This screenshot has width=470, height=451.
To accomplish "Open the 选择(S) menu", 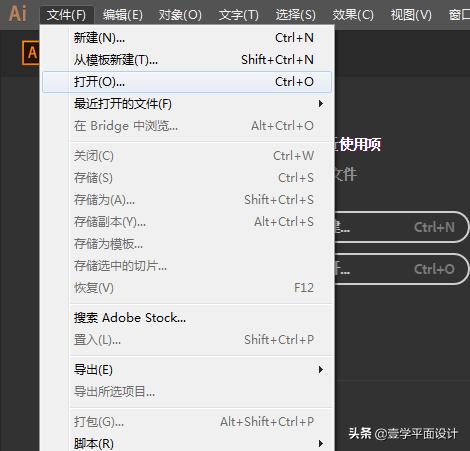I will coord(296,15).
